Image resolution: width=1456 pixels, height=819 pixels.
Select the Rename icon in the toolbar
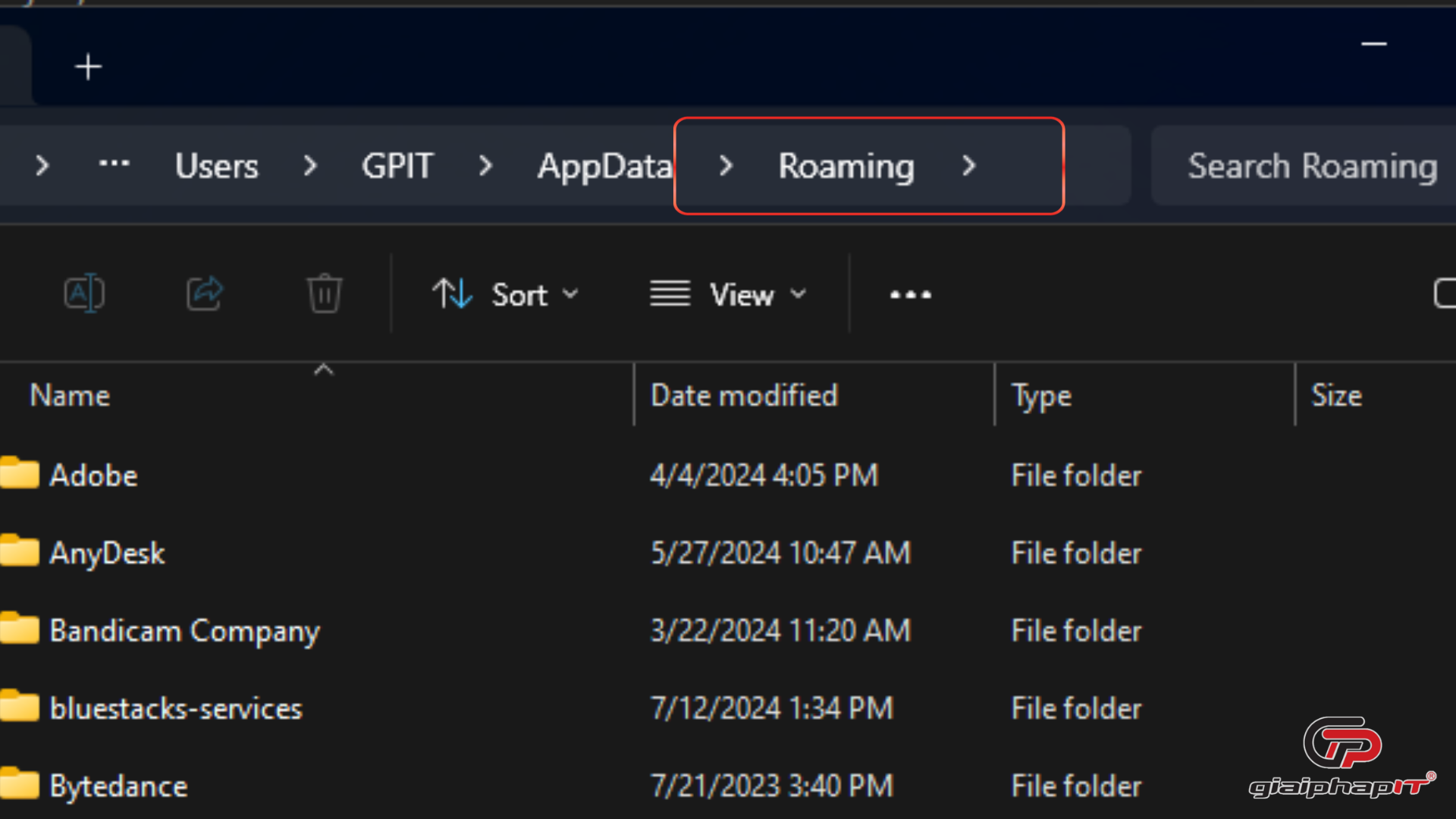pos(84,294)
